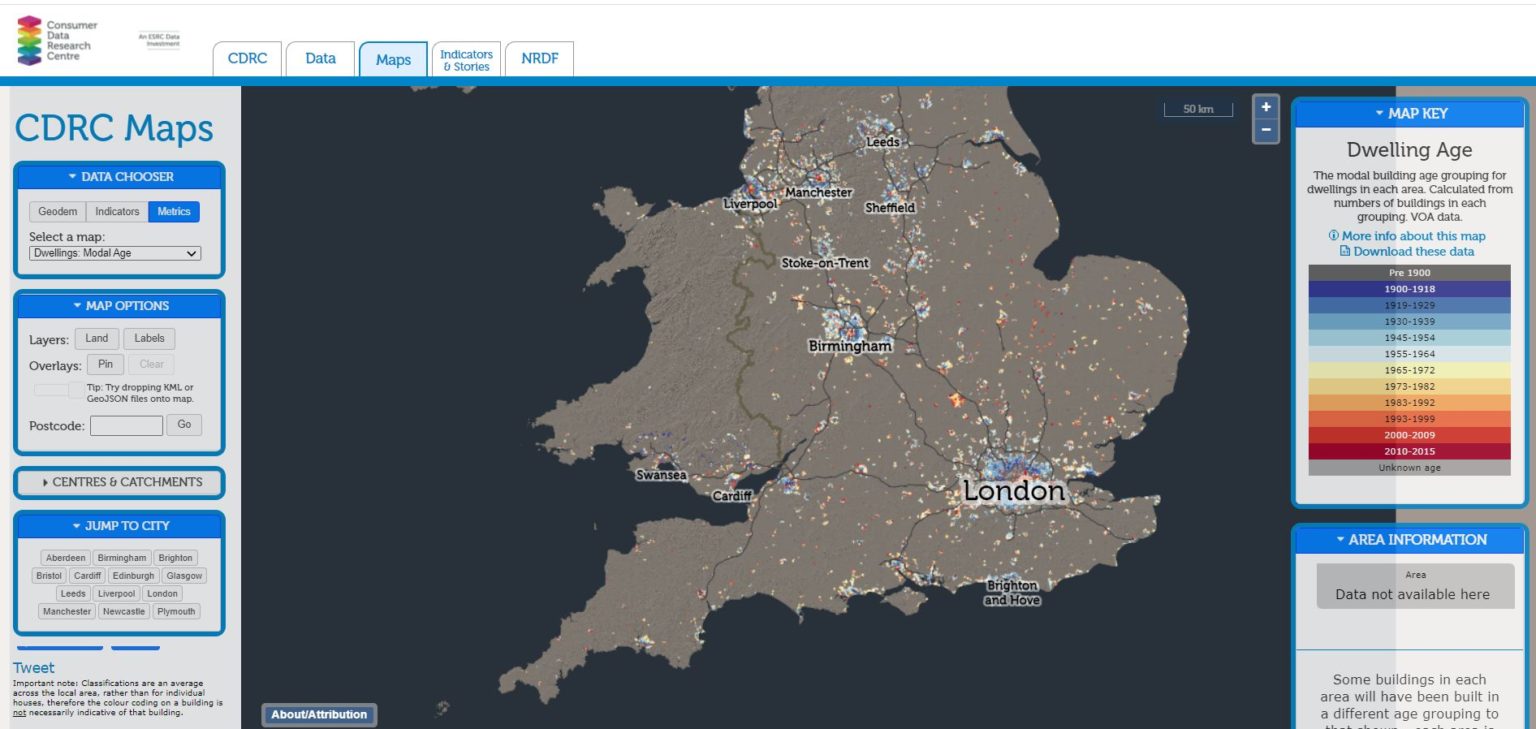1536x729 pixels.
Task: Click inside the Postcode input field
Action: click(x=125, y=424)
